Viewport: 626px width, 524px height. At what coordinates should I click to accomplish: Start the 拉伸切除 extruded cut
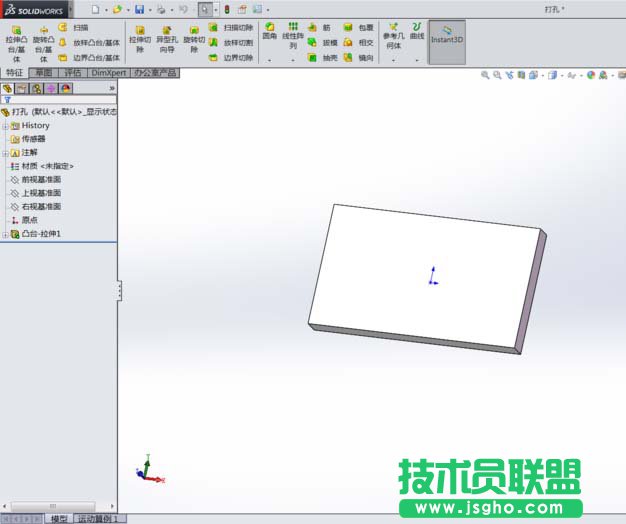[x=140, y=39]
